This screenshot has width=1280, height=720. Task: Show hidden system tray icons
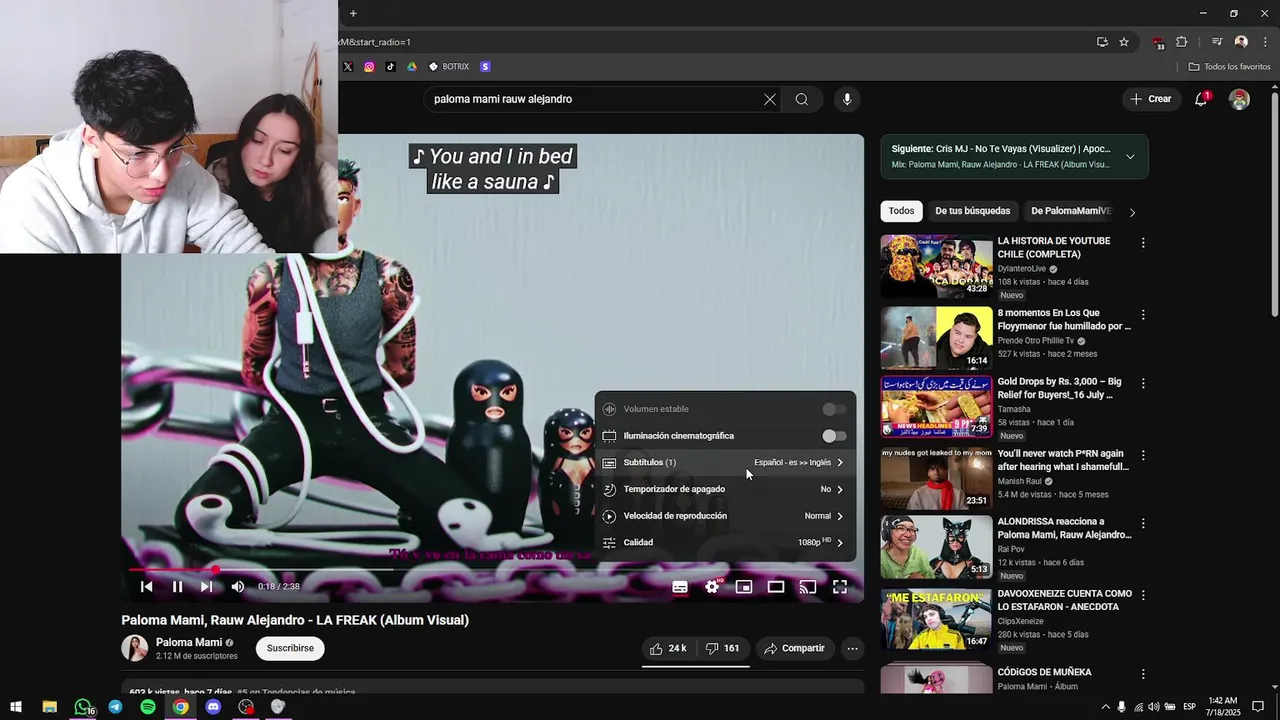(1105, 707)
